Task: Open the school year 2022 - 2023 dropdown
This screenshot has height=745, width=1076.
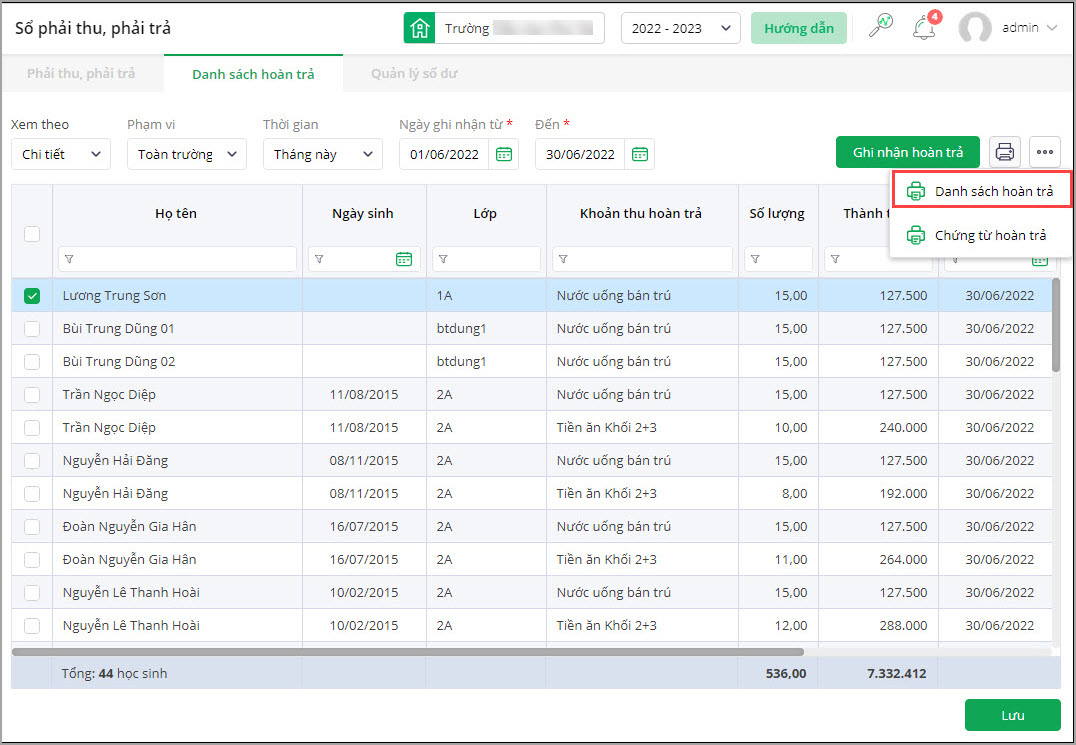Action: pos(680,28)
